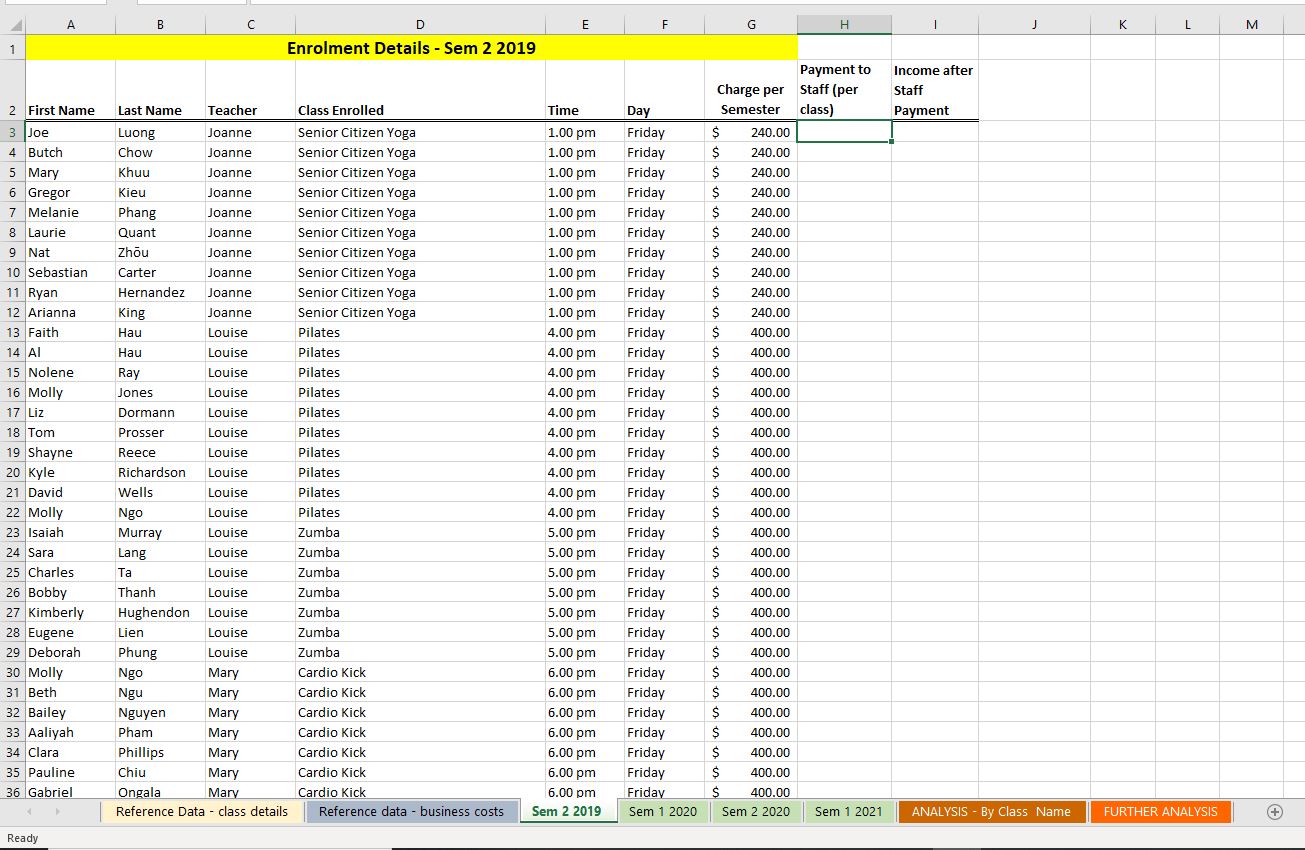
Task: Add a new sheet with plus button
Action: pos(1274,812)
